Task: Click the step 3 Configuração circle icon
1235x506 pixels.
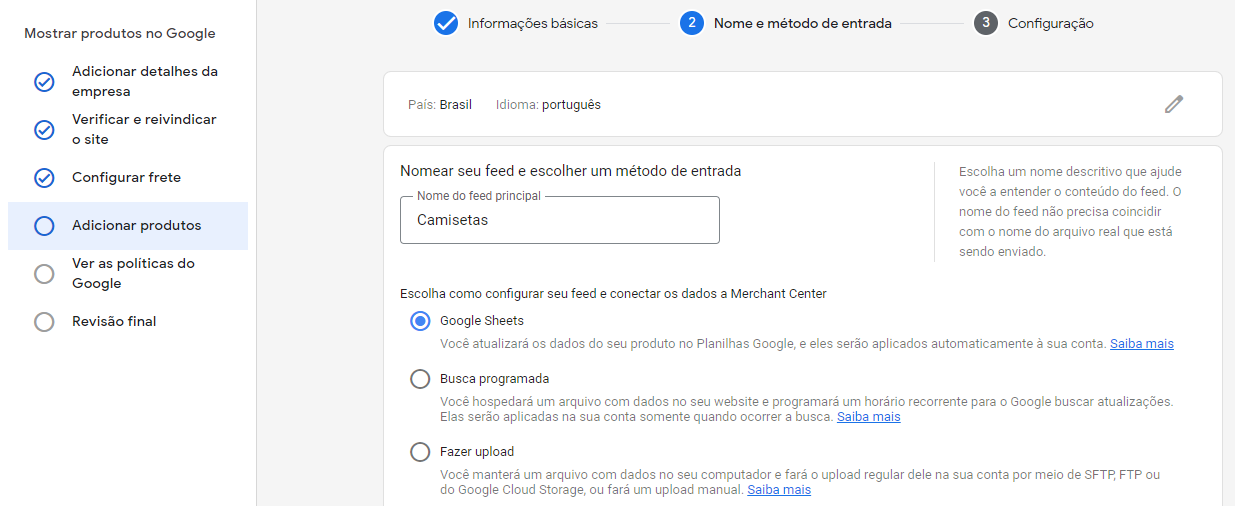Action: (986, 23)
